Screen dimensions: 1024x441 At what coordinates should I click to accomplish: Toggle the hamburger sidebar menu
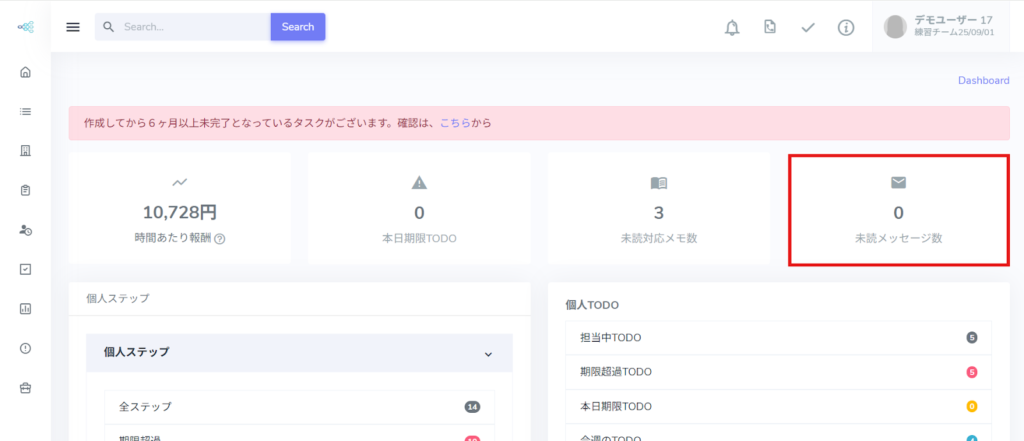tap(73, 27)
